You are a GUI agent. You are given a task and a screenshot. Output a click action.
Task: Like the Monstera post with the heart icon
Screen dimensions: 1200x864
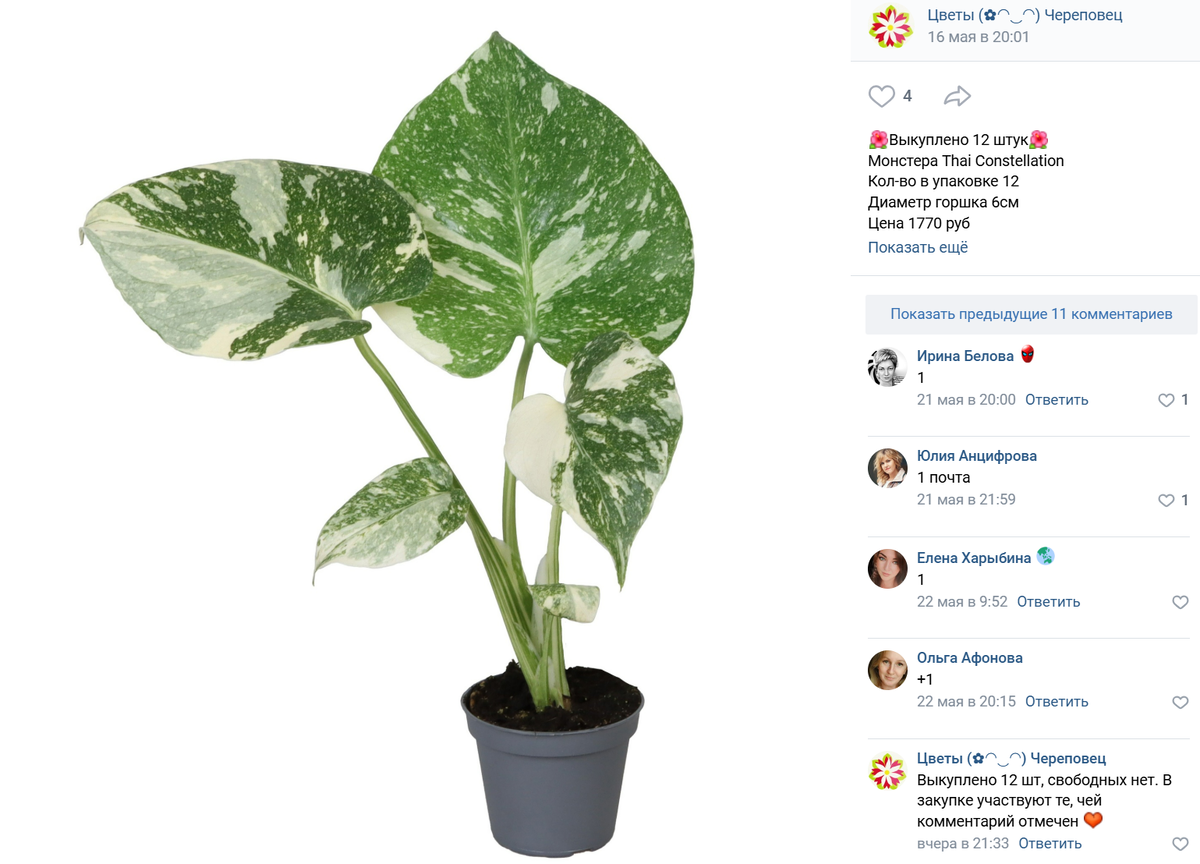881,96
